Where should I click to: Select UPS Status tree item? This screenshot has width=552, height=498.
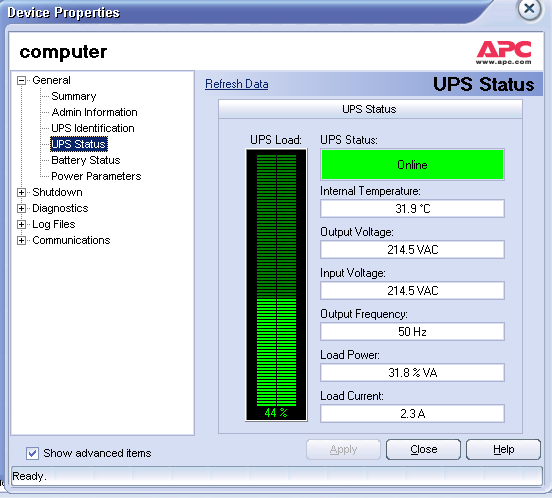[x=79, y=144]
